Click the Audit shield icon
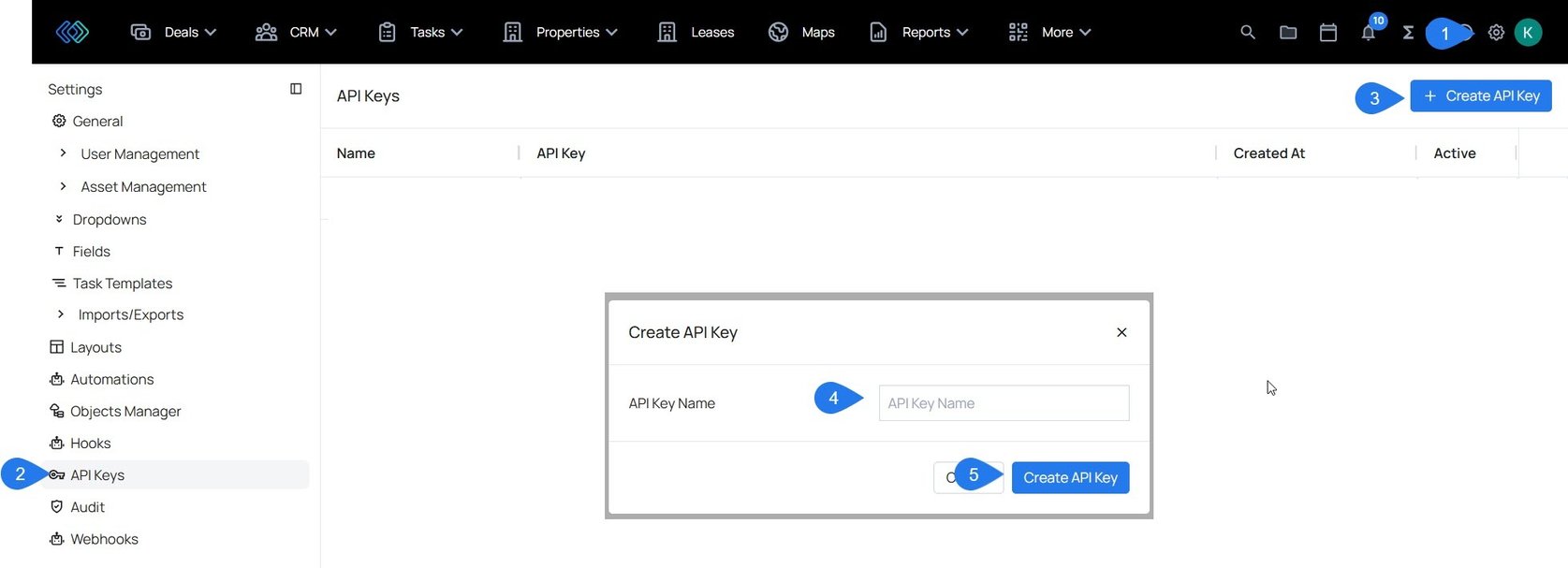This screenshot has width=1568, height=568. point(56,506)
